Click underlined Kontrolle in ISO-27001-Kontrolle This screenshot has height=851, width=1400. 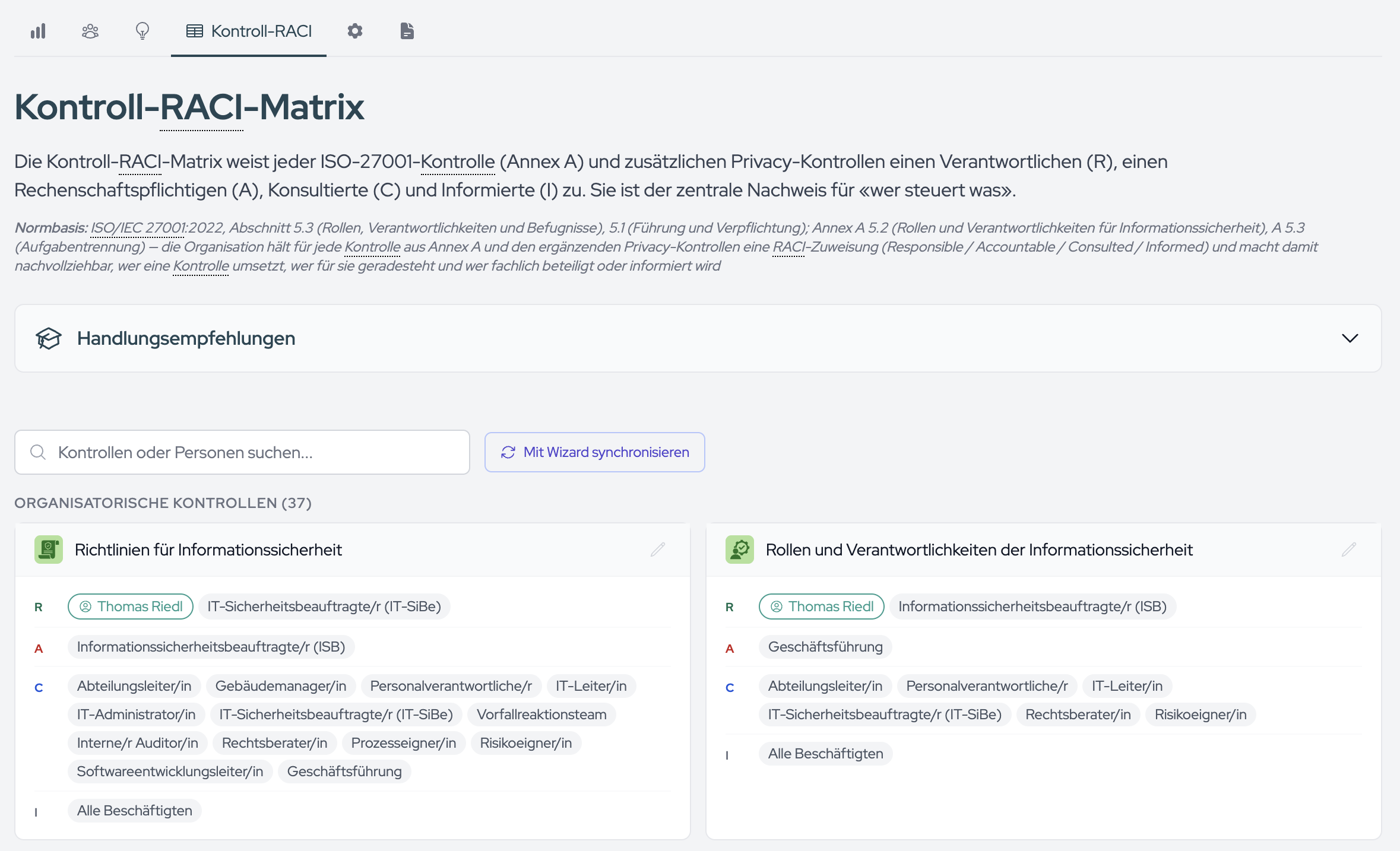[458, 161]
